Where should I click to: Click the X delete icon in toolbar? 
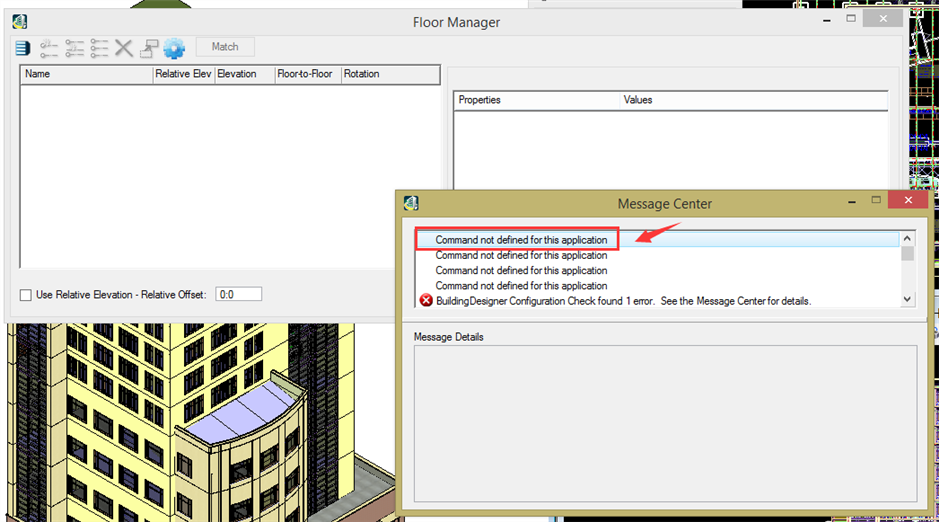pos(124,48)
